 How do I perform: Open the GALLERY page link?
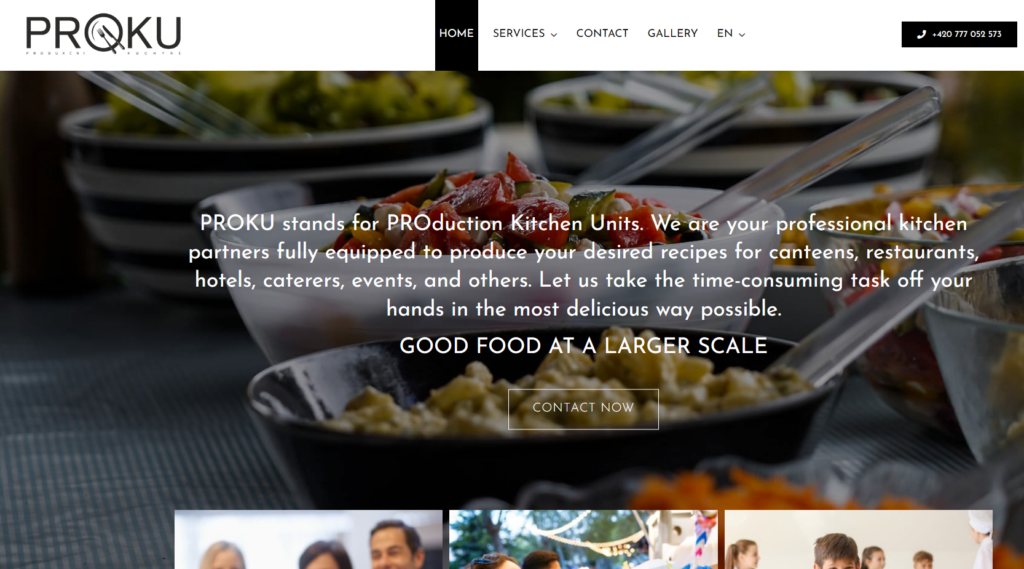673,33
